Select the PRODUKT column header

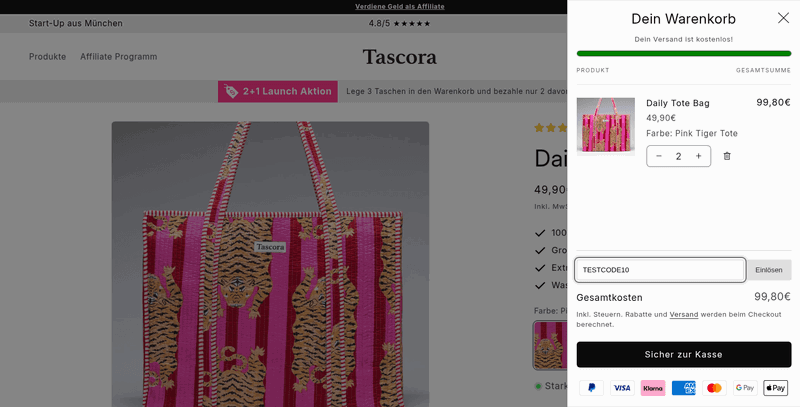point(593,70)
